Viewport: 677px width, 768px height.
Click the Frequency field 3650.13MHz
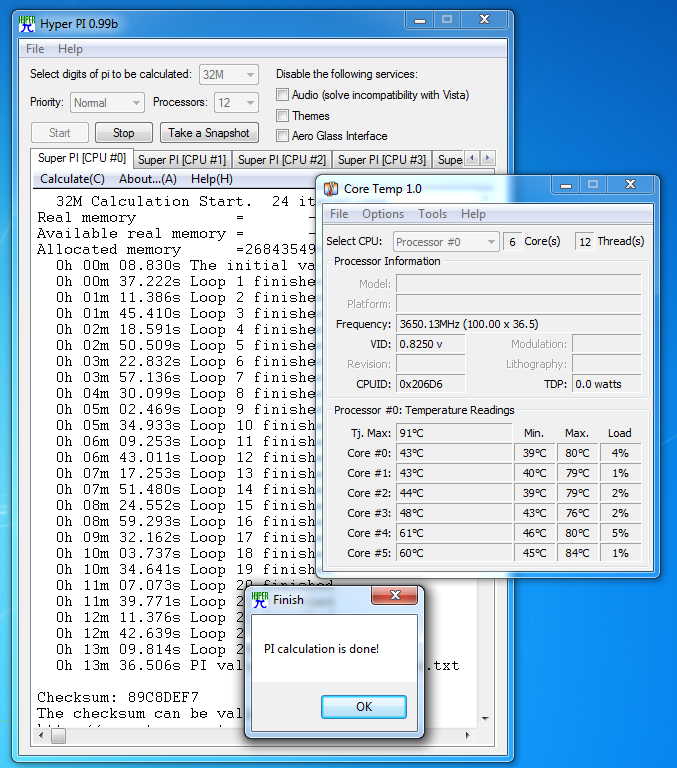tap(519, 324)
